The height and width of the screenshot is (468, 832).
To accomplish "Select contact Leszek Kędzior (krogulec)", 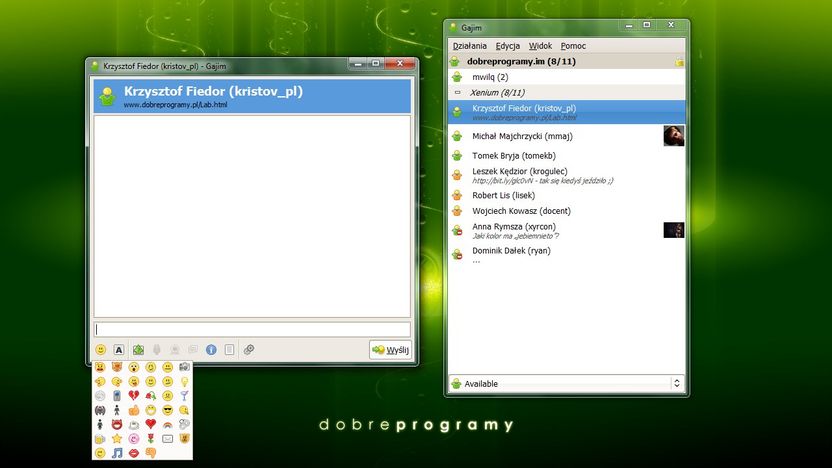I will pos(566,176).
